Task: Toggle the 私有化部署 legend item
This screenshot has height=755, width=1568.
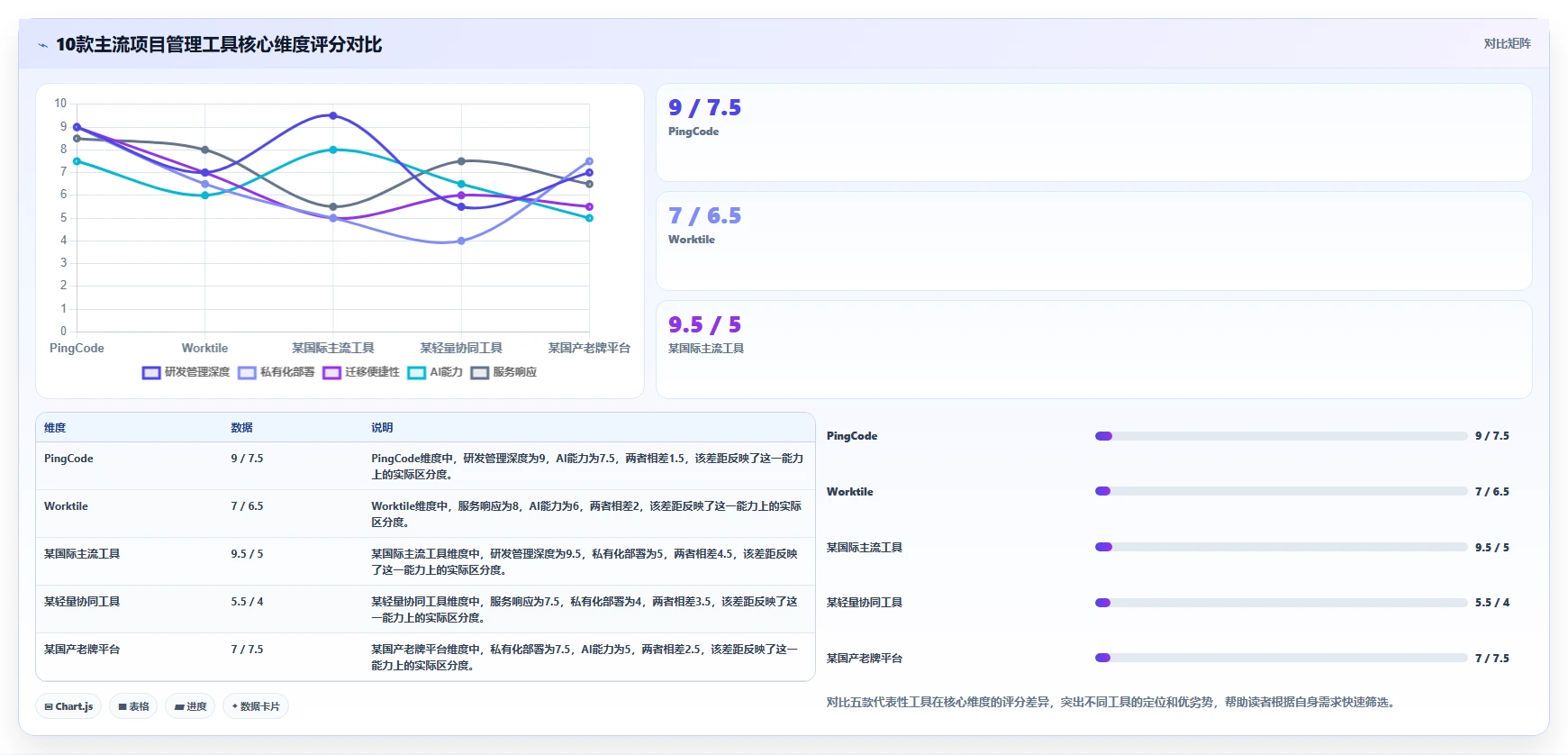Action: [276, 372]
